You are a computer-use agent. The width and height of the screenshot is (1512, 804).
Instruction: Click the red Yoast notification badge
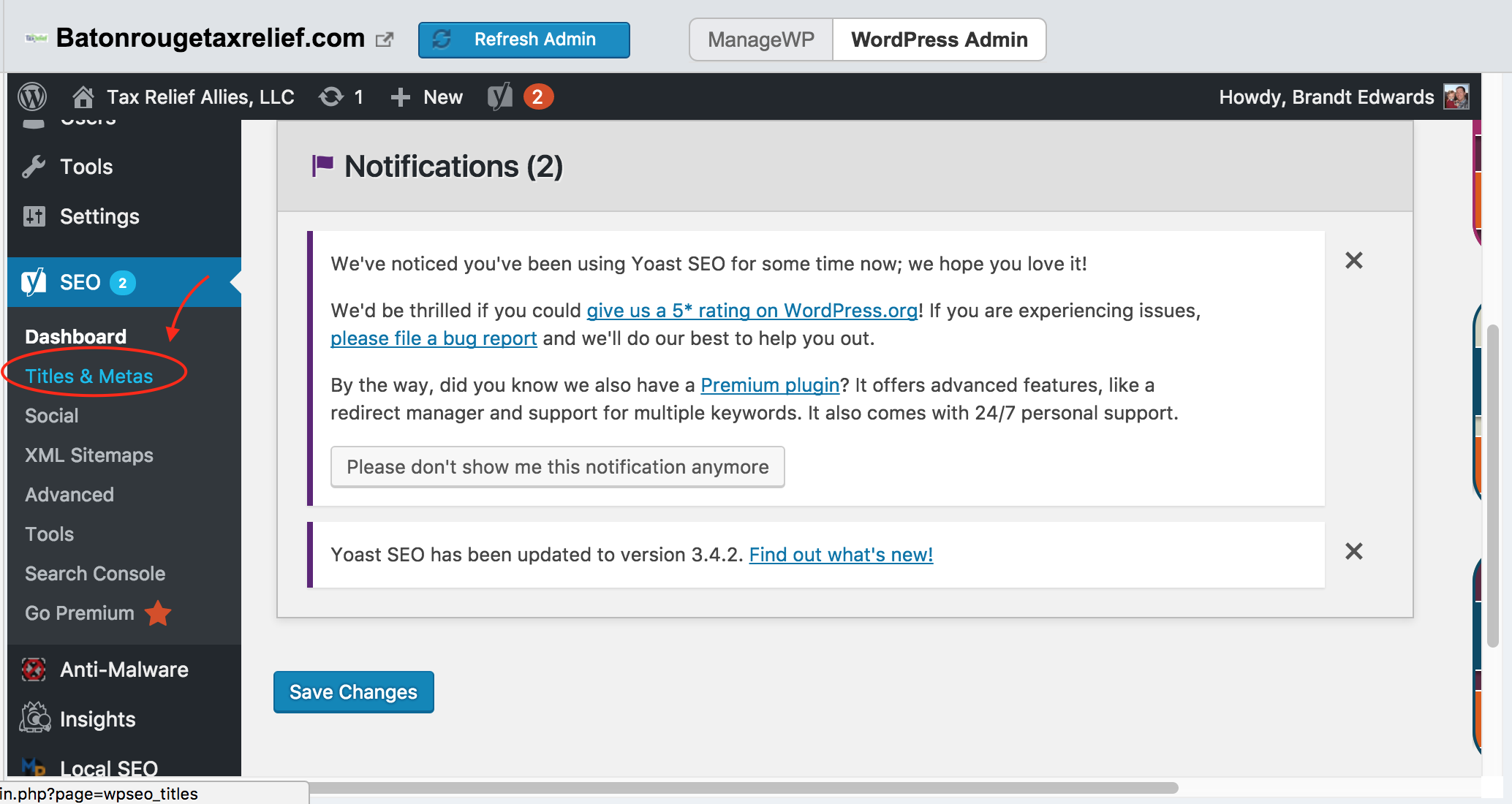537,96
